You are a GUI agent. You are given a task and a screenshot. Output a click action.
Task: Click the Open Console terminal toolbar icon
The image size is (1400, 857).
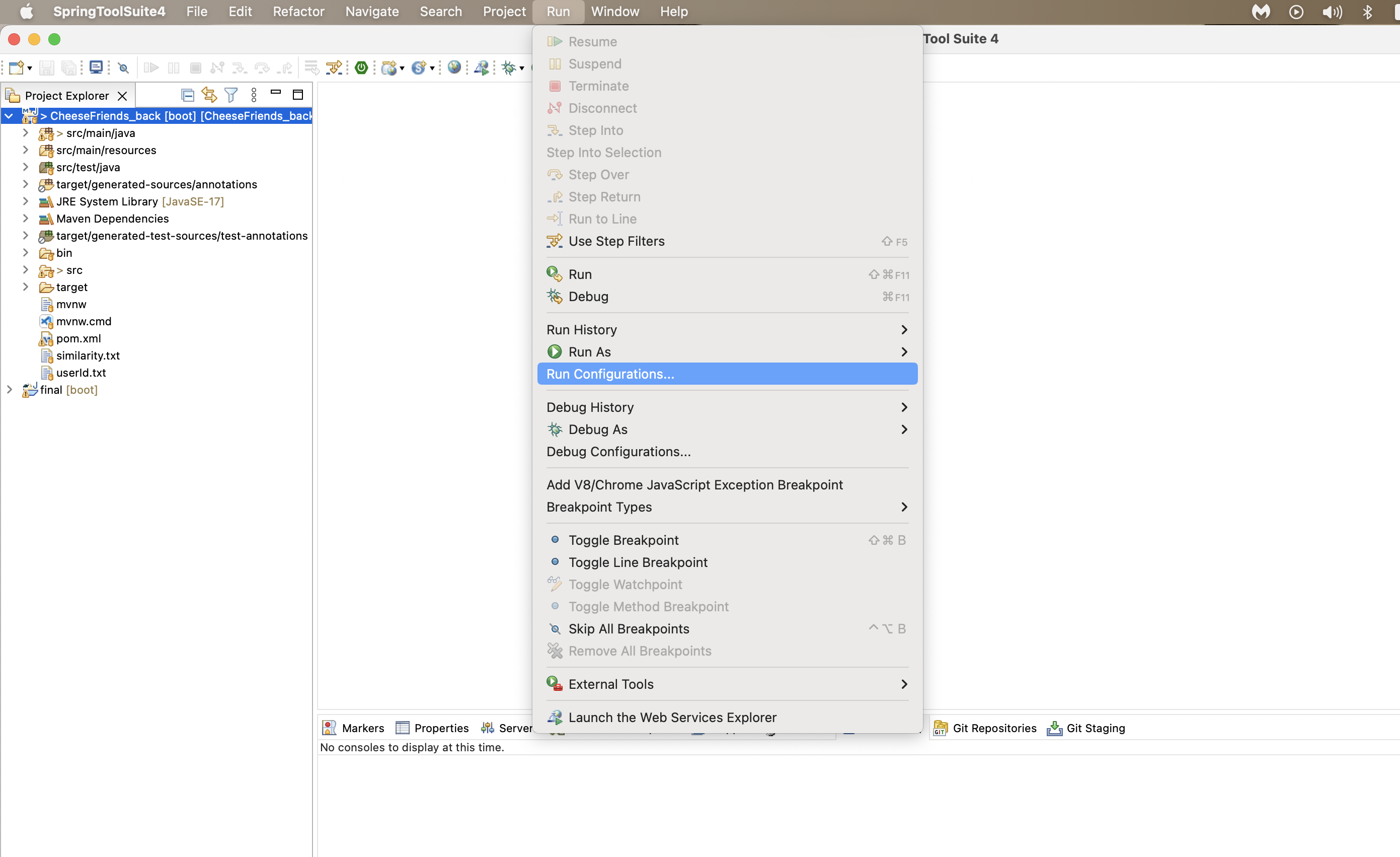(96, 67)
